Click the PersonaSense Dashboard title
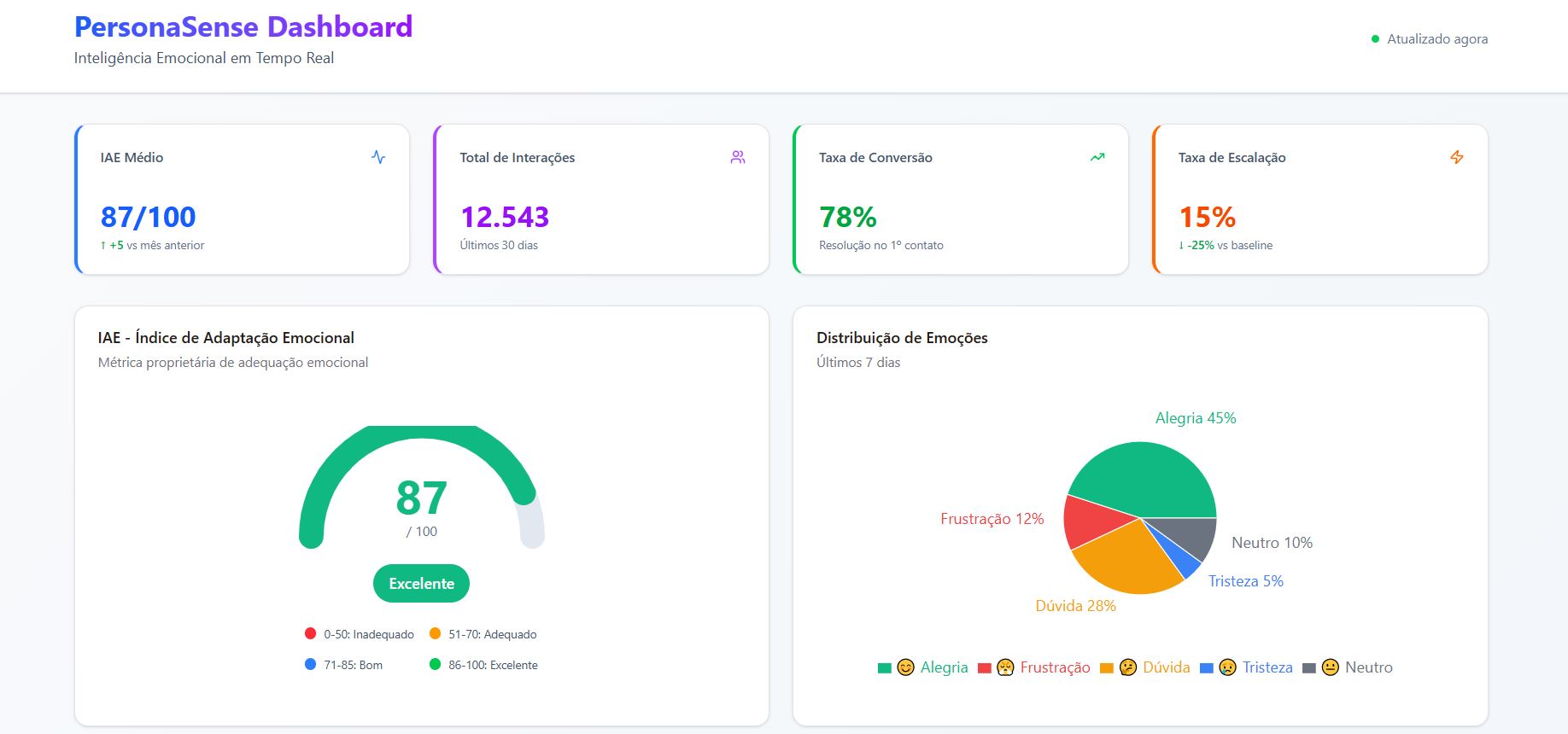The image size is (1568, 734). (x=243, y=26)
